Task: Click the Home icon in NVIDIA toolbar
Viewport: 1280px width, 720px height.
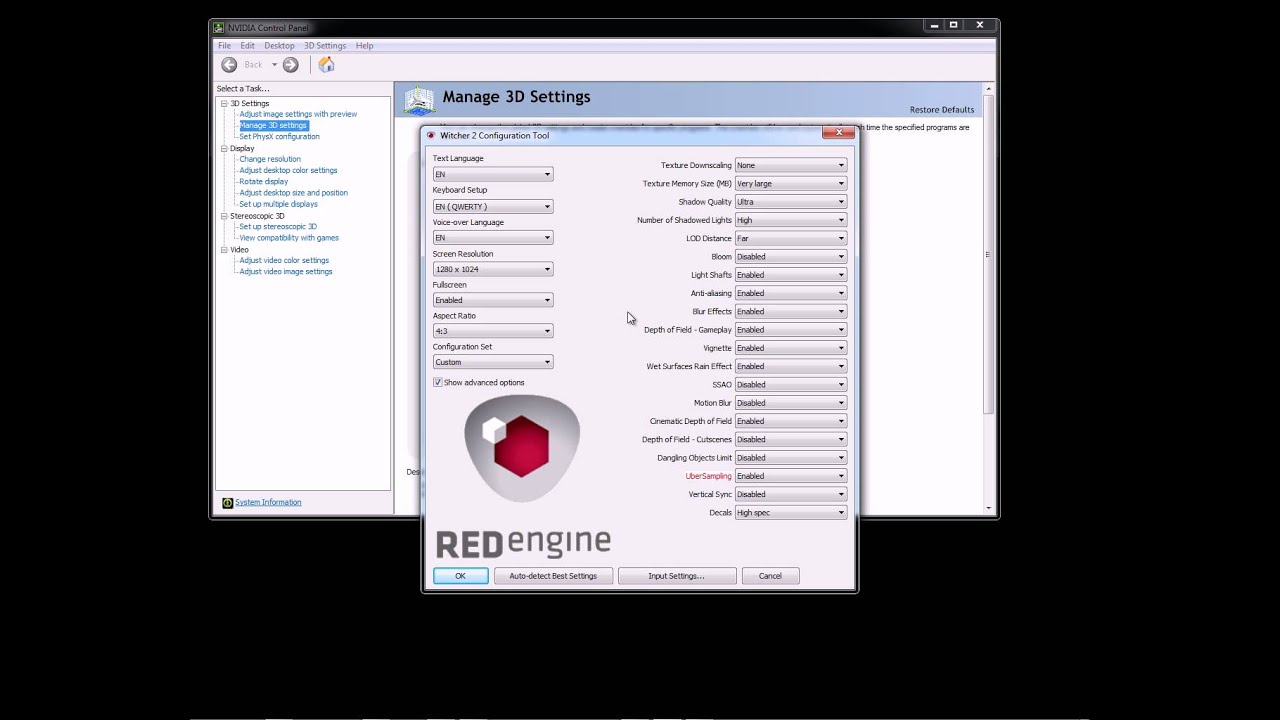Action: pyautogui.click(x=326, y=65)
